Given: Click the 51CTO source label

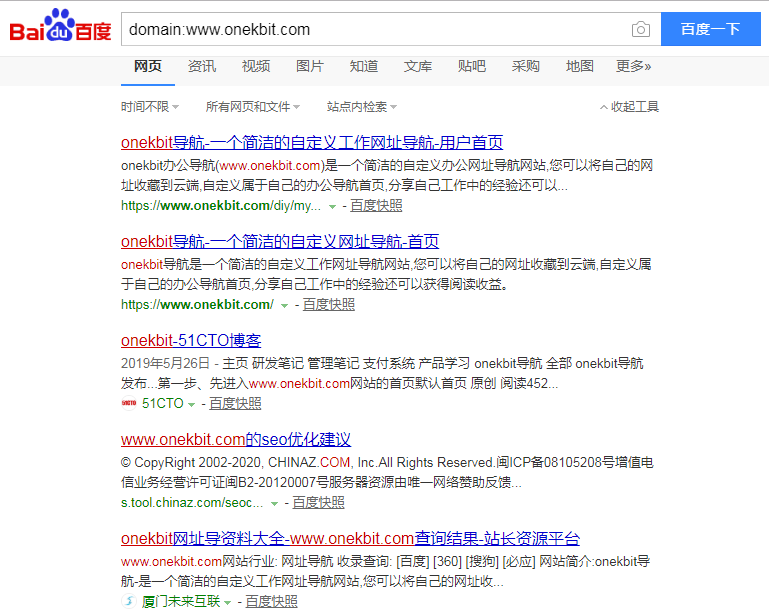Looking at the screenshot, I should pyautogui.click(x=162, y=403).
